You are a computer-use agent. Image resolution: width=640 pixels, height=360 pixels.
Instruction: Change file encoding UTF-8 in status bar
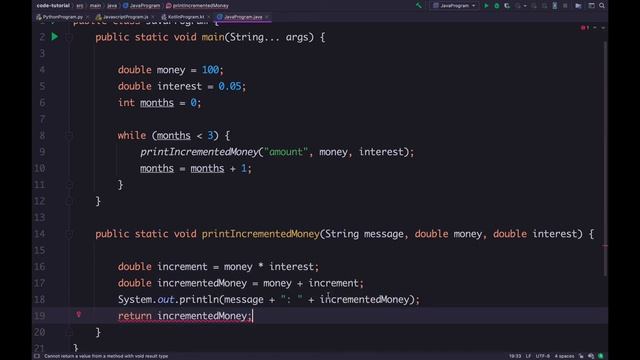543,356
